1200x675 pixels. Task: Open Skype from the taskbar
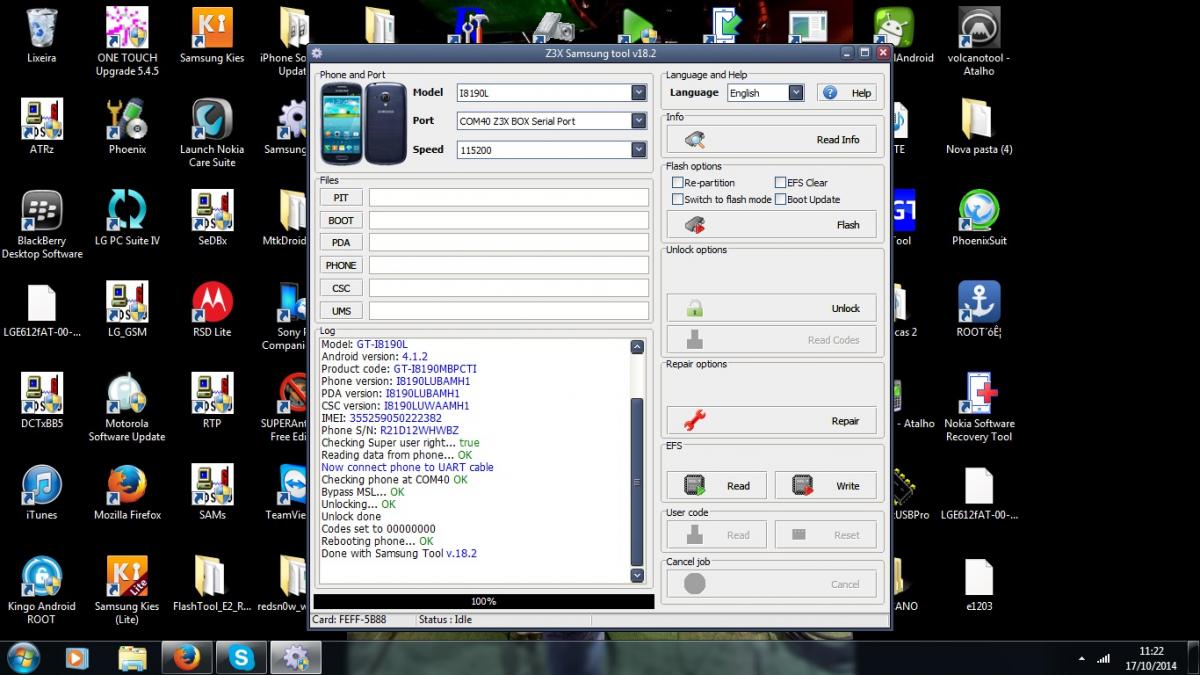[x=241, y=657]
